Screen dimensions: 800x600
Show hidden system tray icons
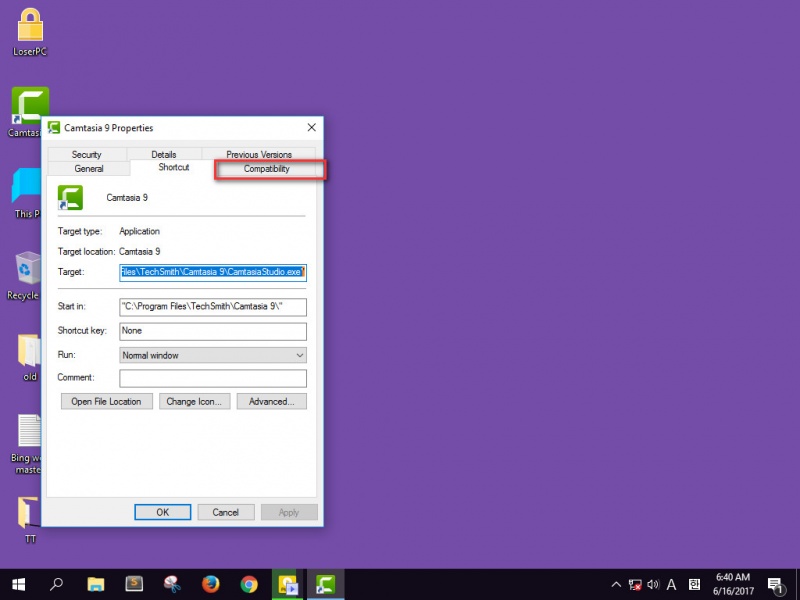pos(616,585)
